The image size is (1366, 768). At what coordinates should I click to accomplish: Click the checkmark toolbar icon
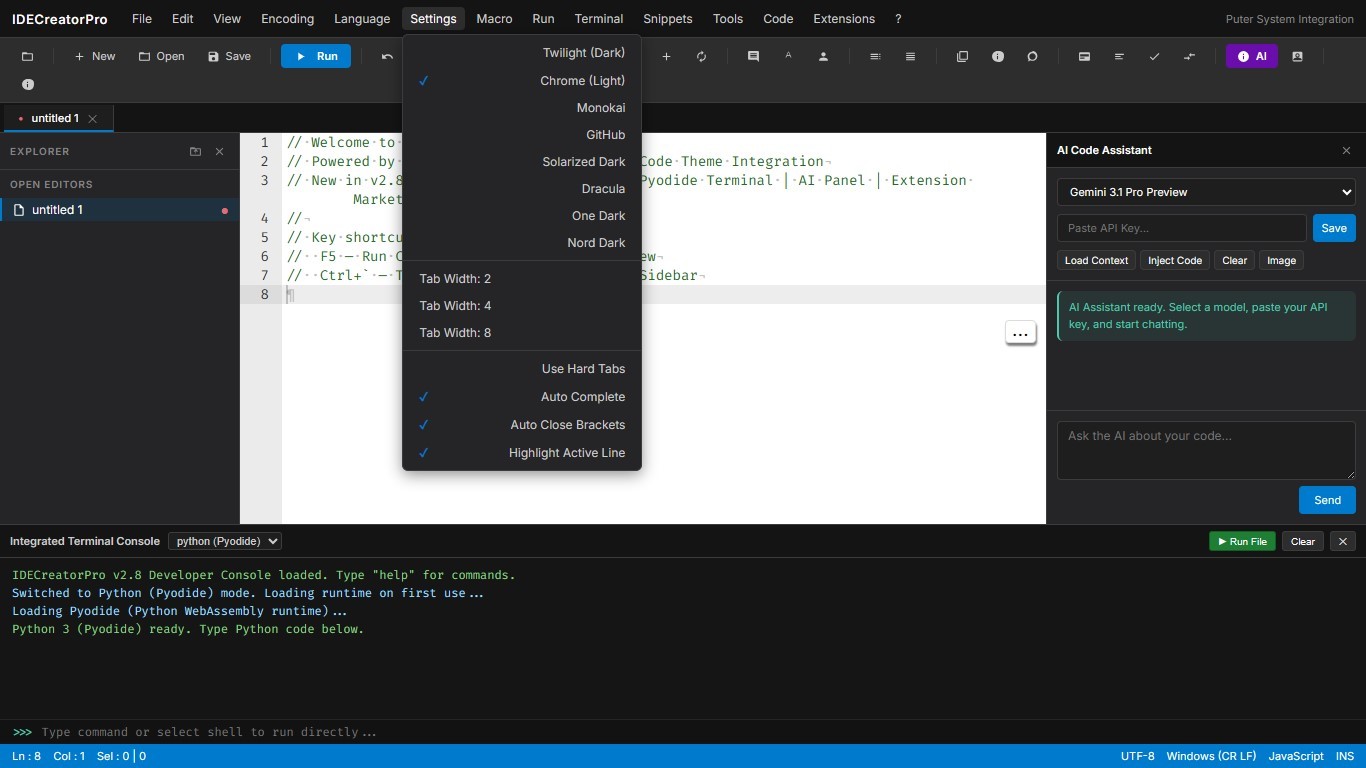tap(1154, 57)
